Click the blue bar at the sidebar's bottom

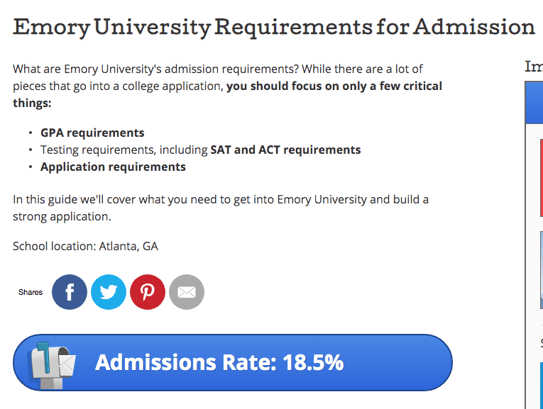(541, 385)
